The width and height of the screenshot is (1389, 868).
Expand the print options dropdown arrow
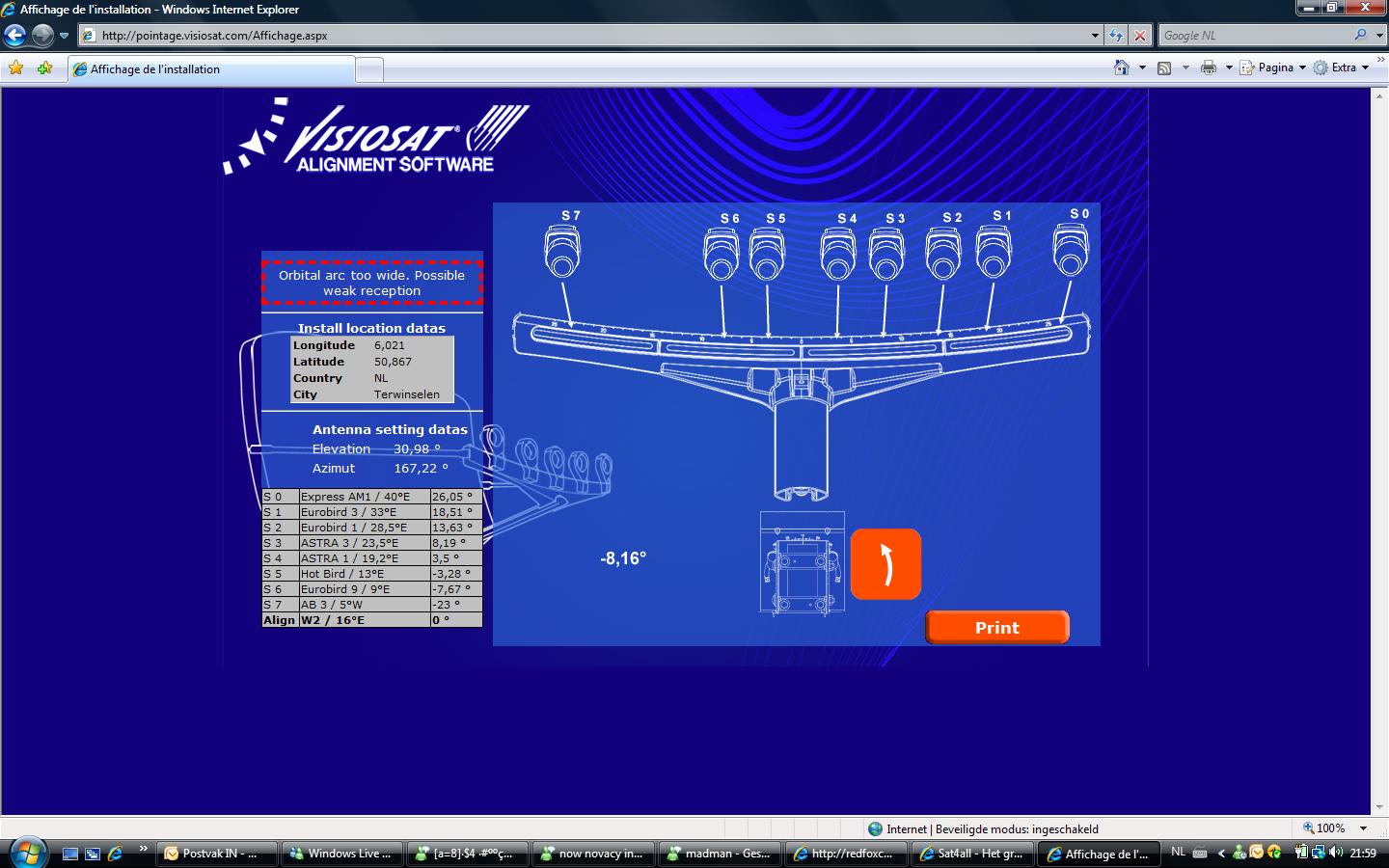pos(1229,68)
